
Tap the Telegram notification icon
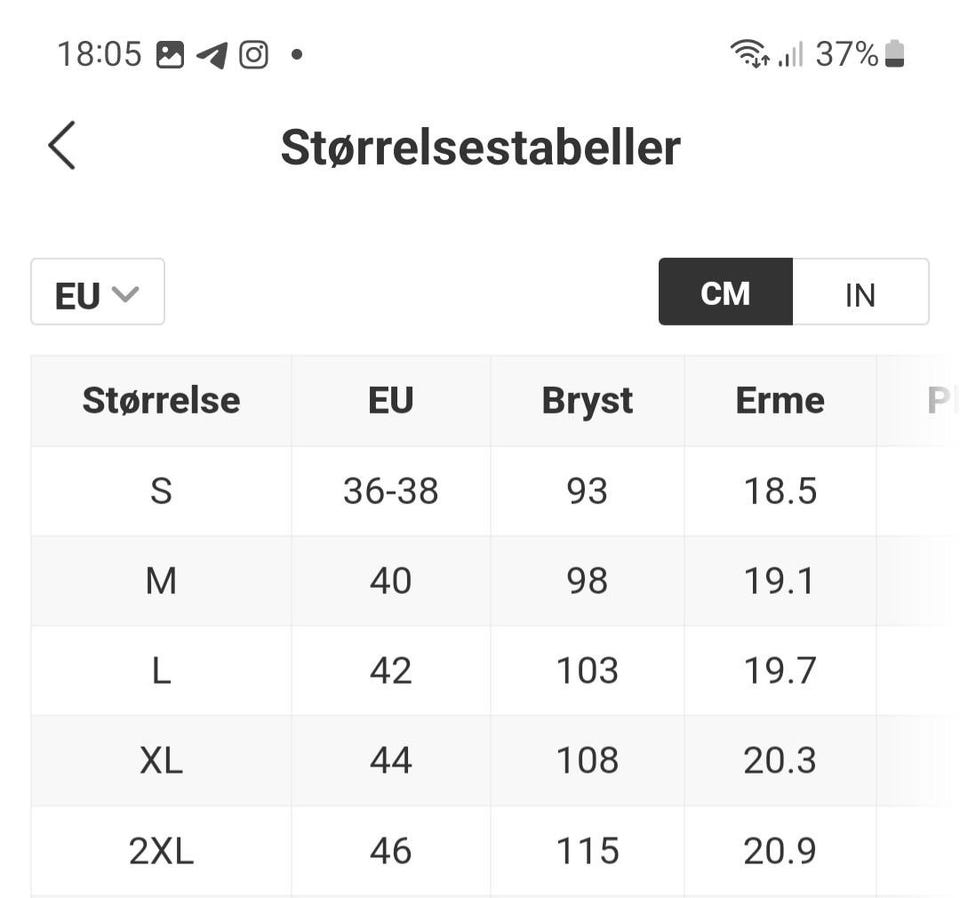(x=212, y=54)
